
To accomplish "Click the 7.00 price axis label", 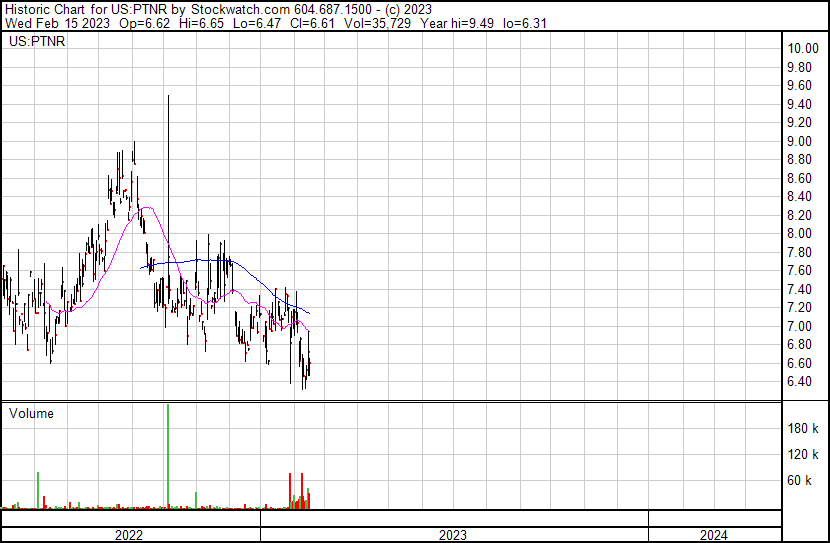I will (x=799, y=327).
